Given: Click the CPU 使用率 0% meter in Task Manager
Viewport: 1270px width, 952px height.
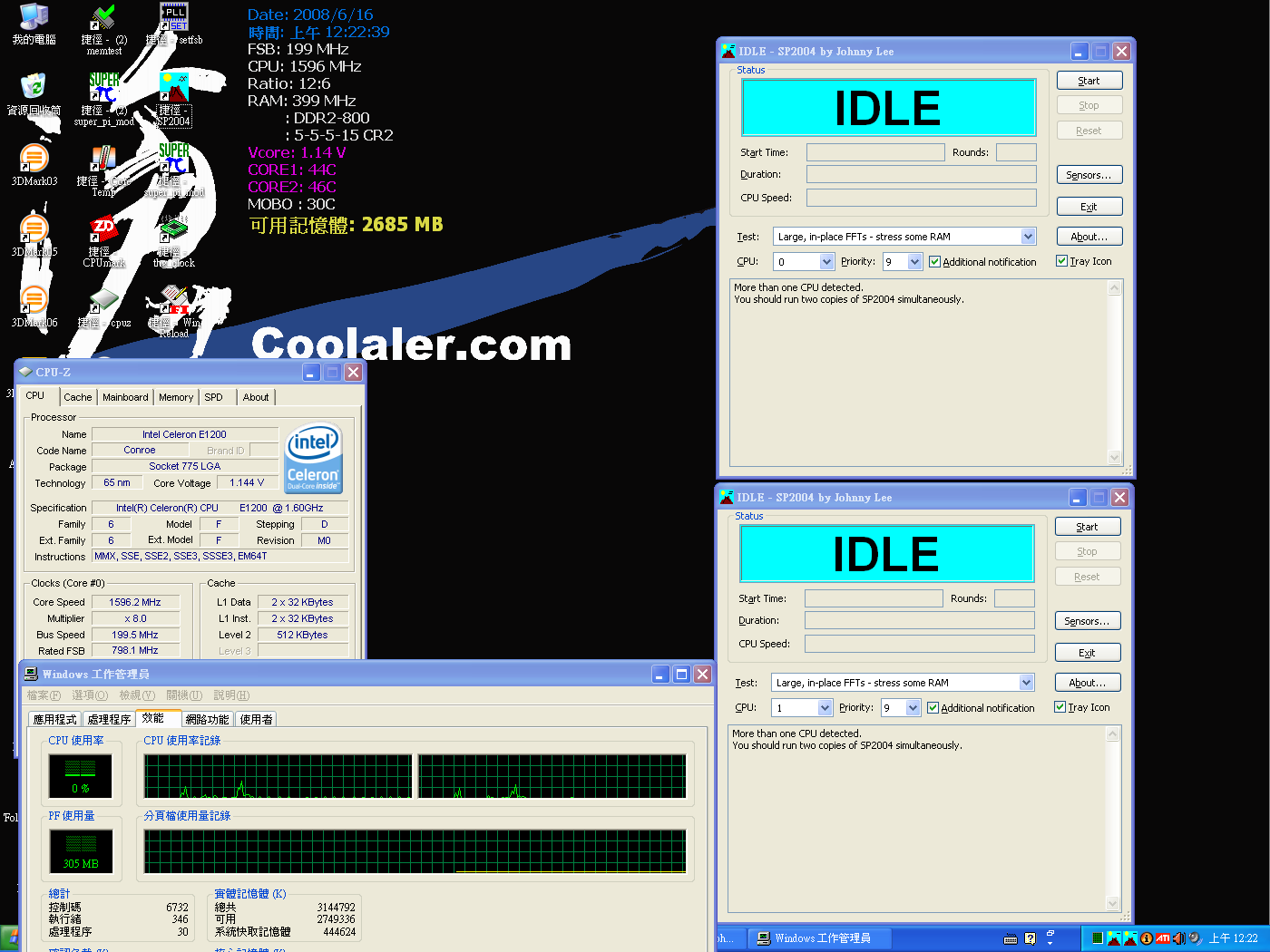Looking at the screenshot, I should [81, 776].
